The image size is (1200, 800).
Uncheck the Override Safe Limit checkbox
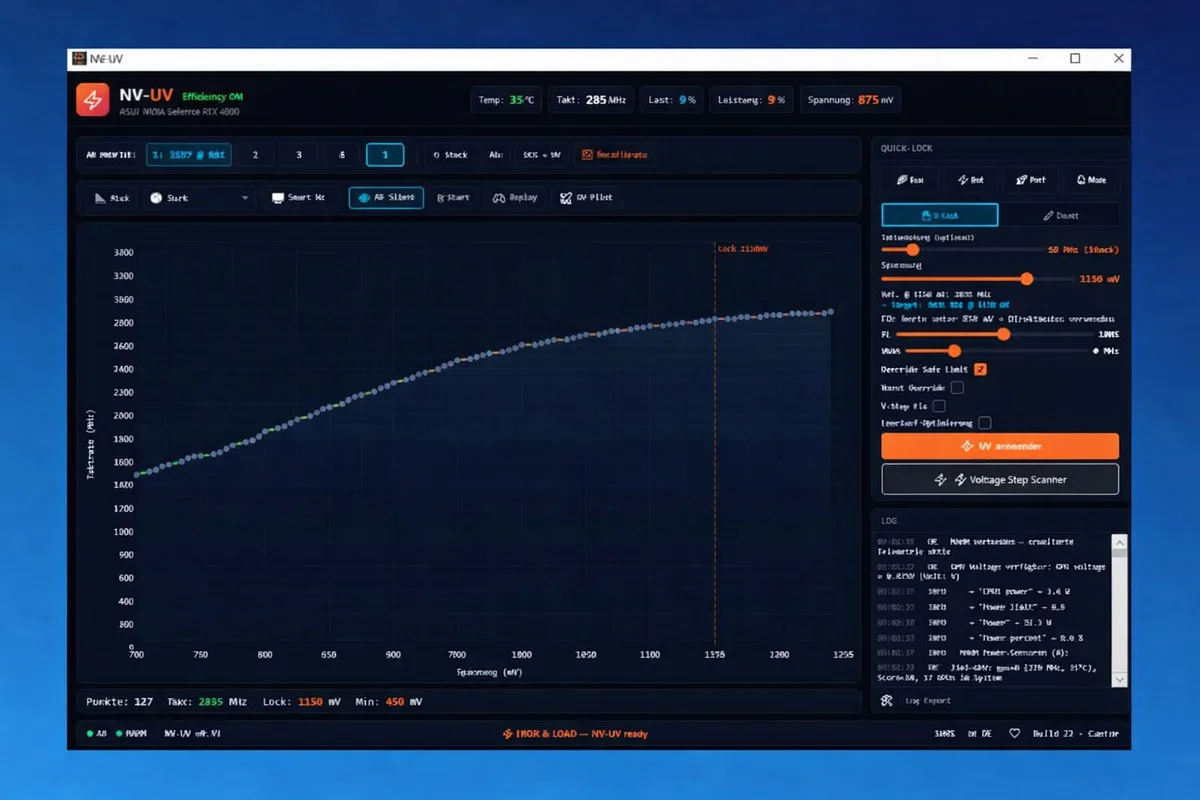tap(980, 369)
